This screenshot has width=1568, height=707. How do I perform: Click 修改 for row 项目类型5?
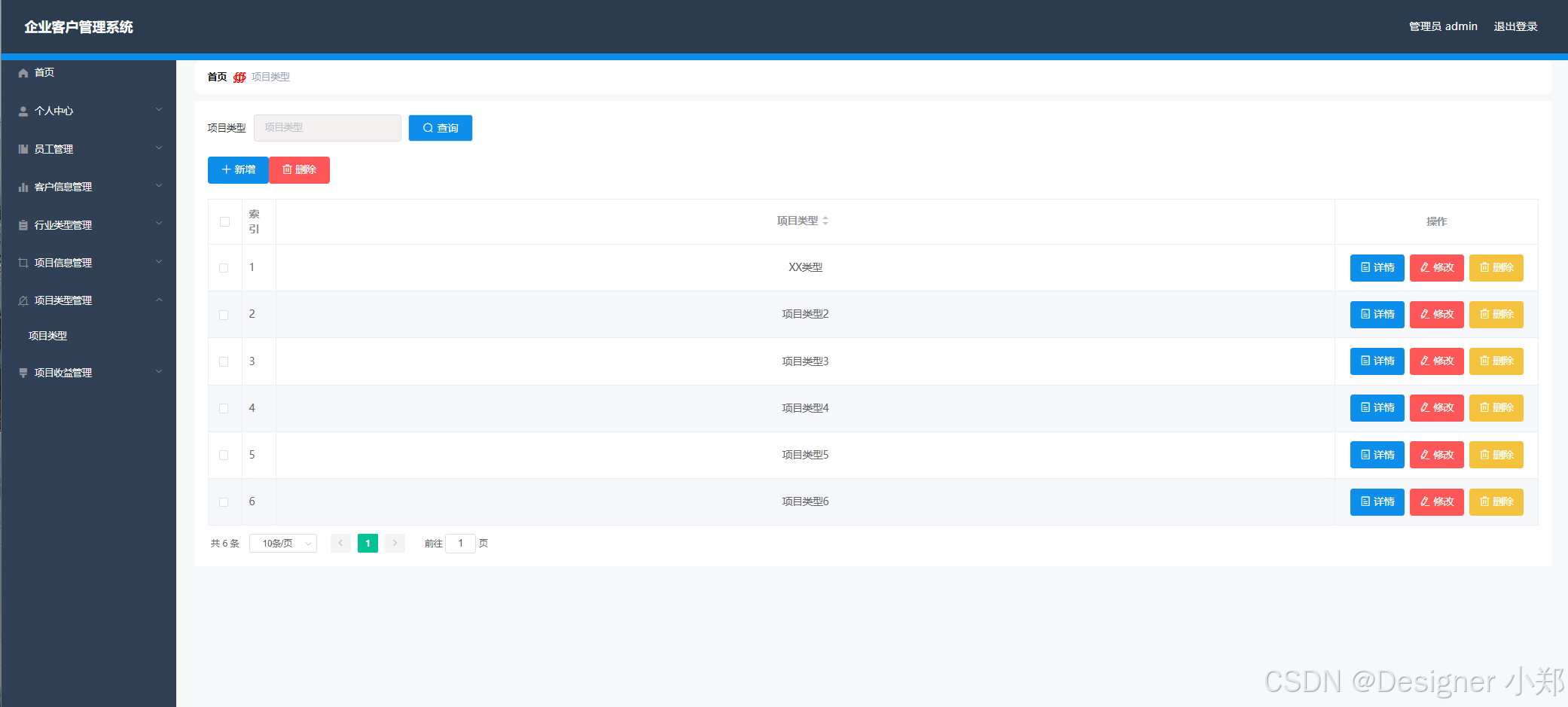click(x=1437, y=455)
